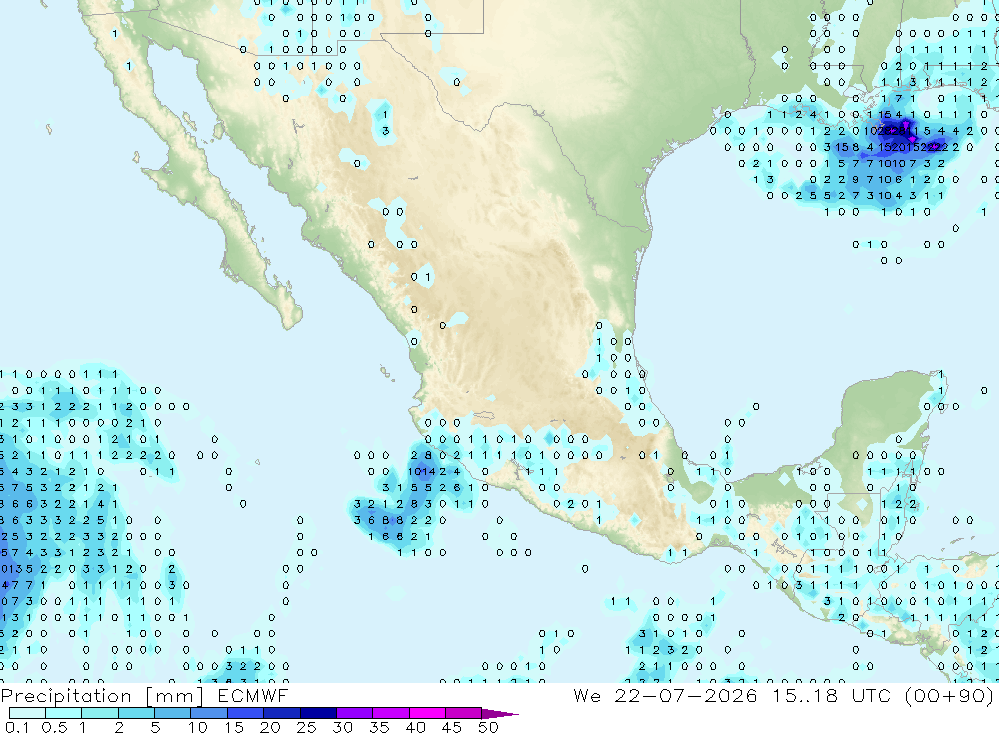This screenshot has height=733, width=1000.
Task: Select the "35" legend scale label
Action: 379,727
